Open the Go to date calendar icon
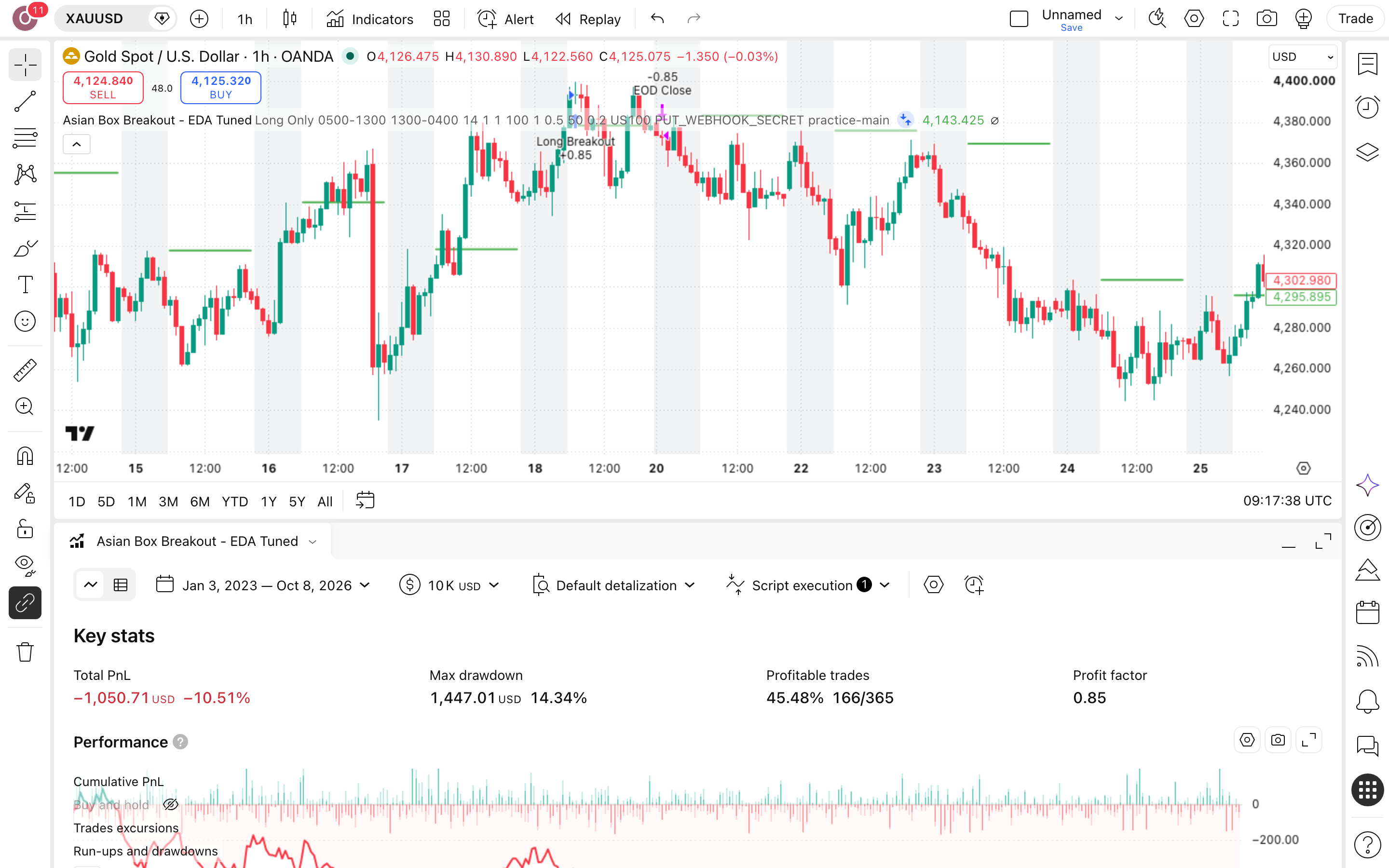Screen dimensions: 1389x868 tap(365, 501)
